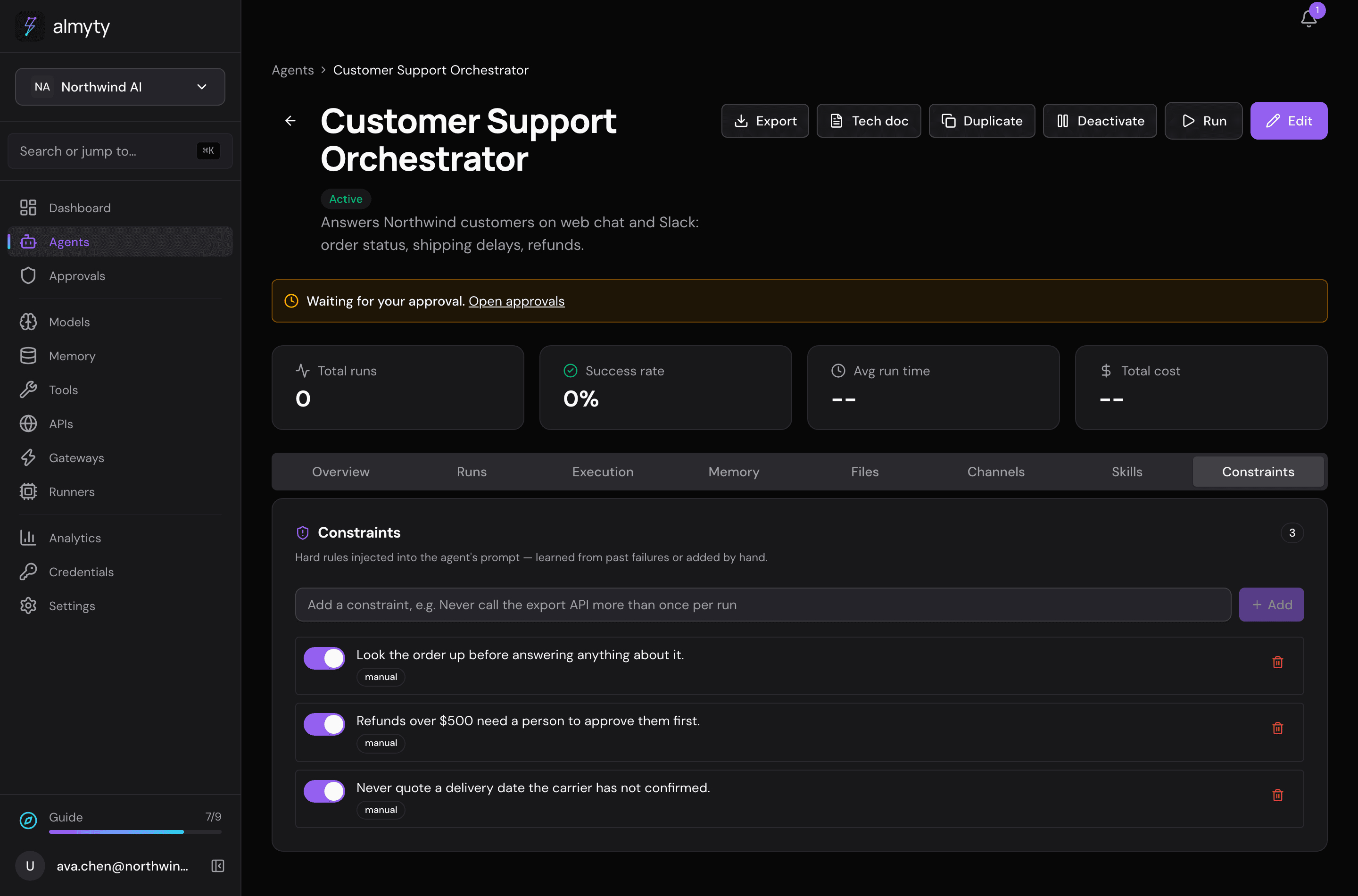The image size is (1358, 896).
Task: Open the Settings gear item
Action: tap(120, 606)
